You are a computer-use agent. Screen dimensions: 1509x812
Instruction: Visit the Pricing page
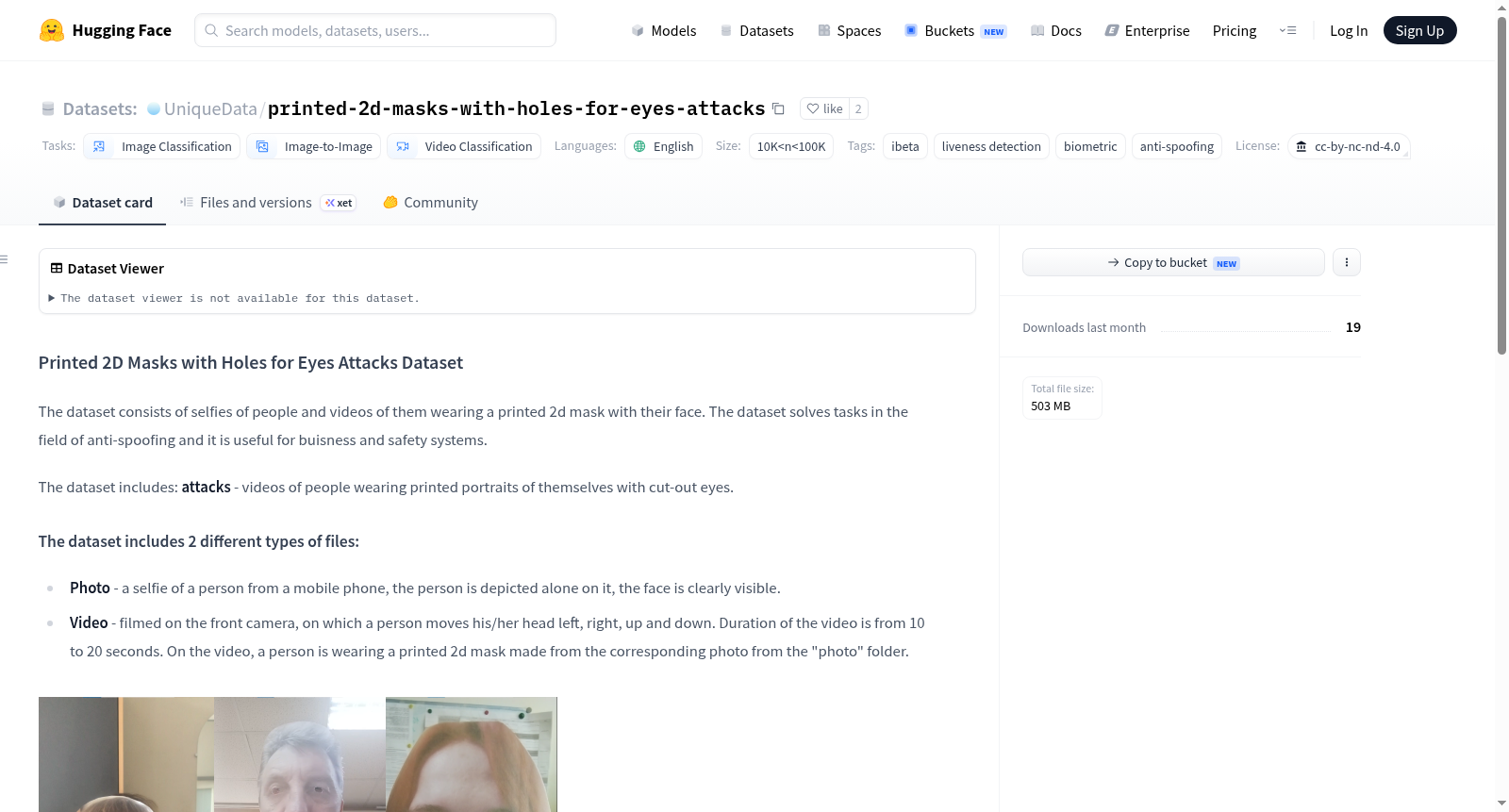click(x=1235, y=30)
